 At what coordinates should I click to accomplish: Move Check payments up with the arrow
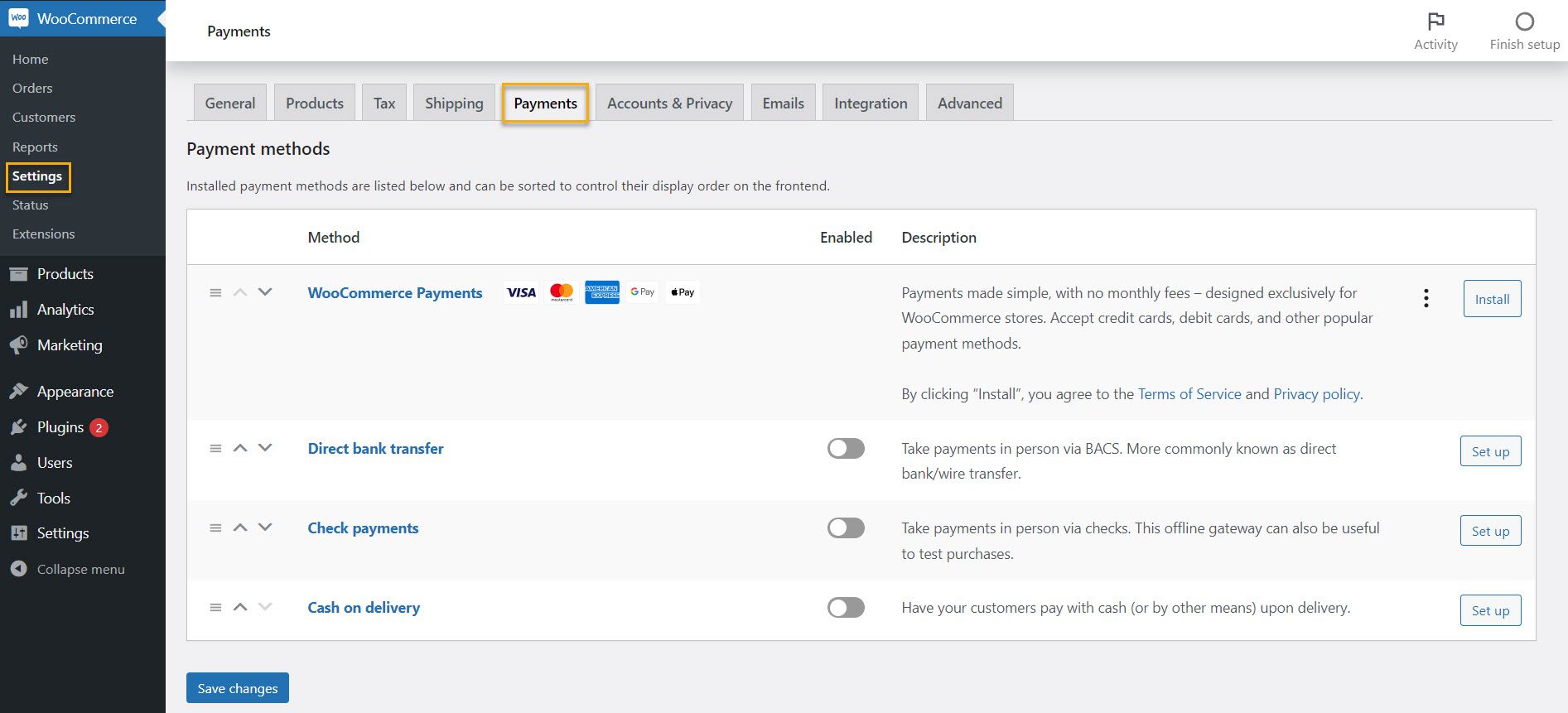(240, 527)
